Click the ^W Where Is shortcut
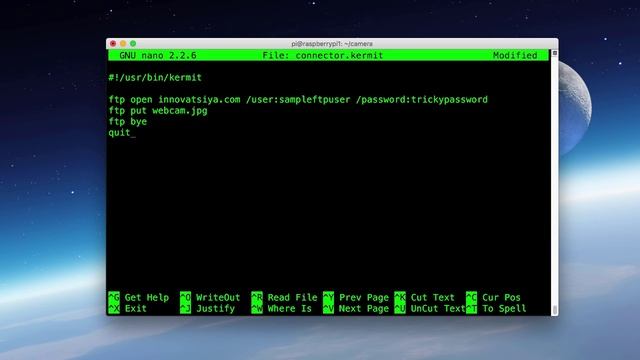This screenshot has height=360, width=640. [282, 309]
